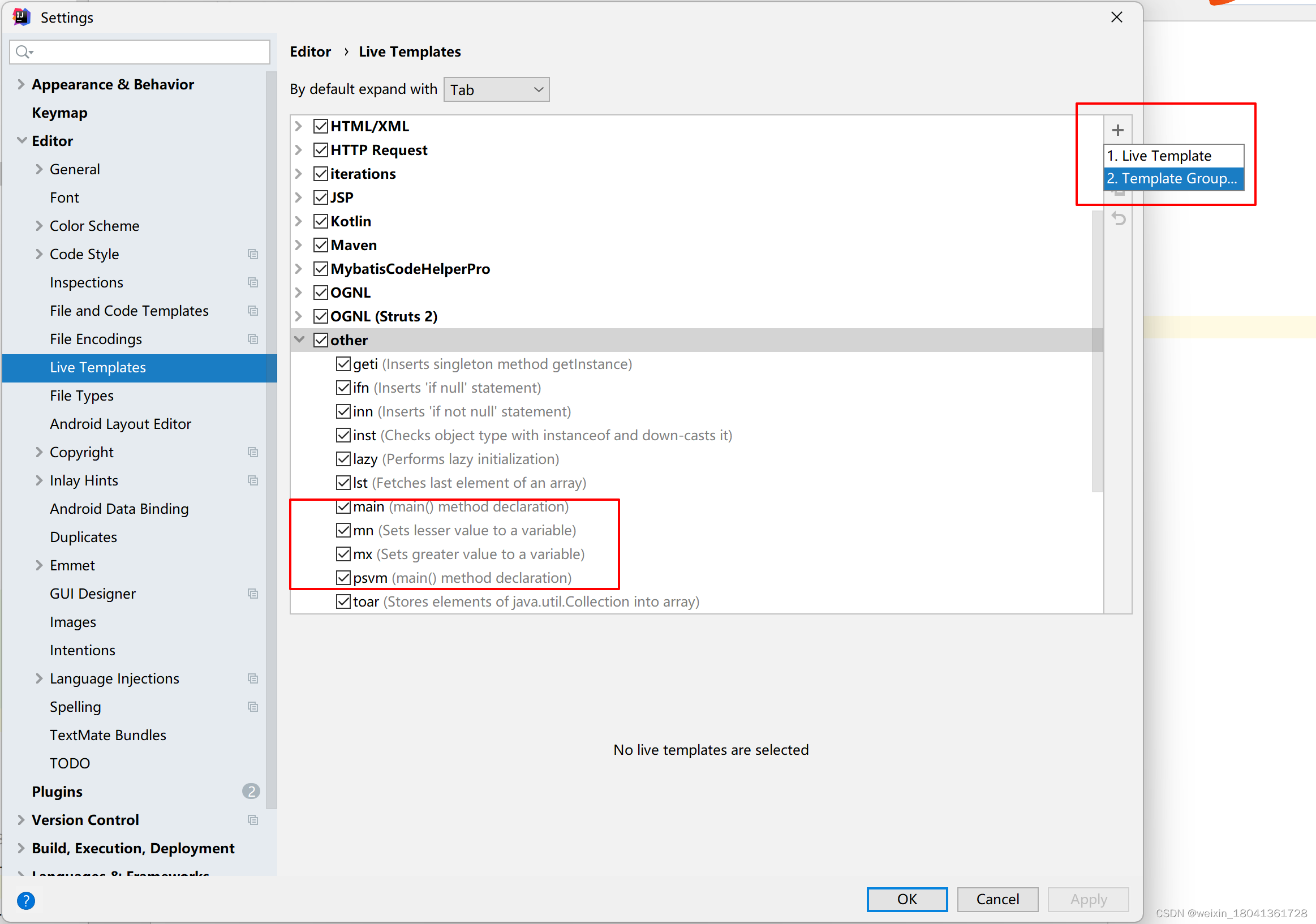Select Live Templates in settings tree

(139, 367)
